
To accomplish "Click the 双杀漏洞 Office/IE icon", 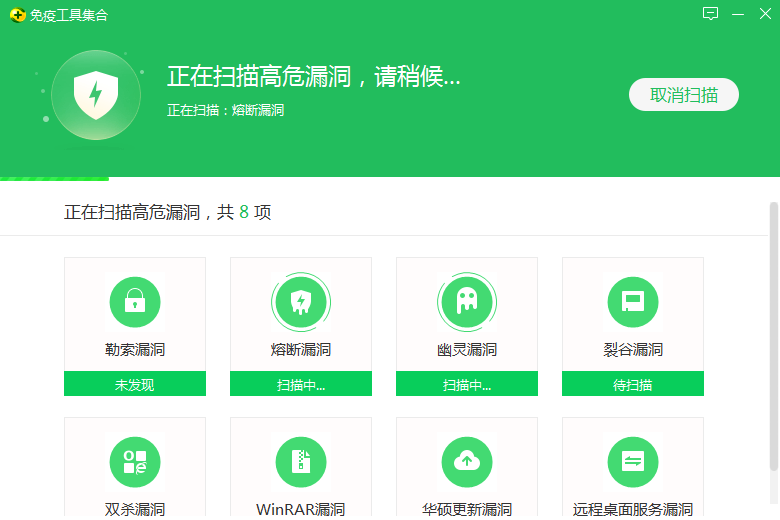I will click(x=135, y=462).
